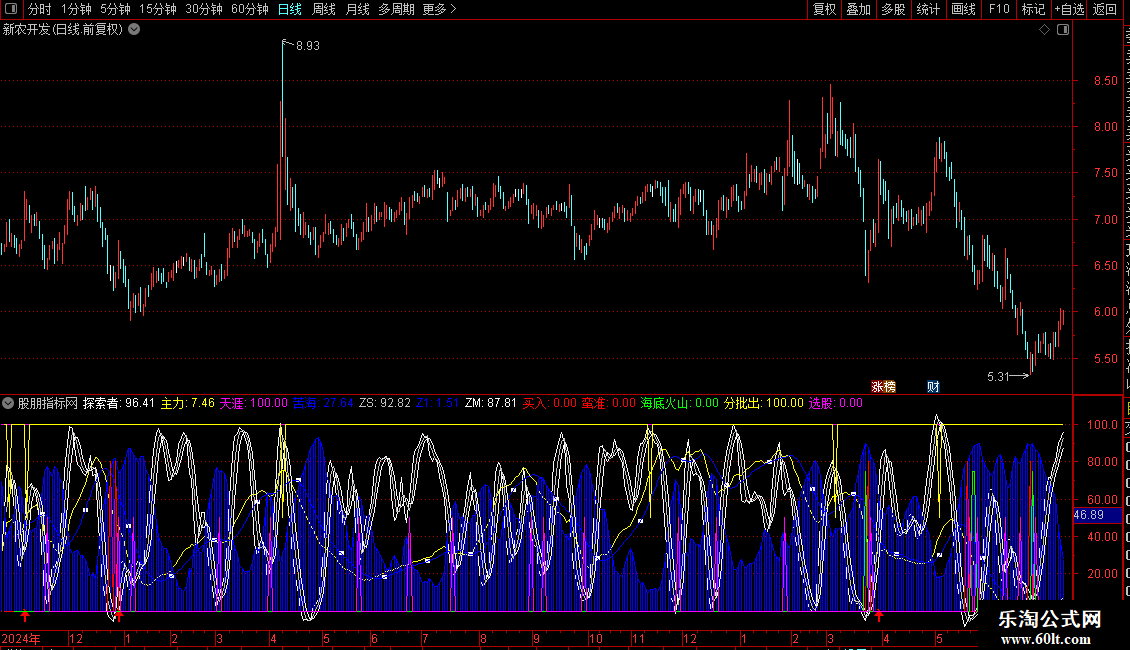1130x650 pixels.
Task: Click the 选股: 0.00 indicator value
Action: click(x=835, y=403)
